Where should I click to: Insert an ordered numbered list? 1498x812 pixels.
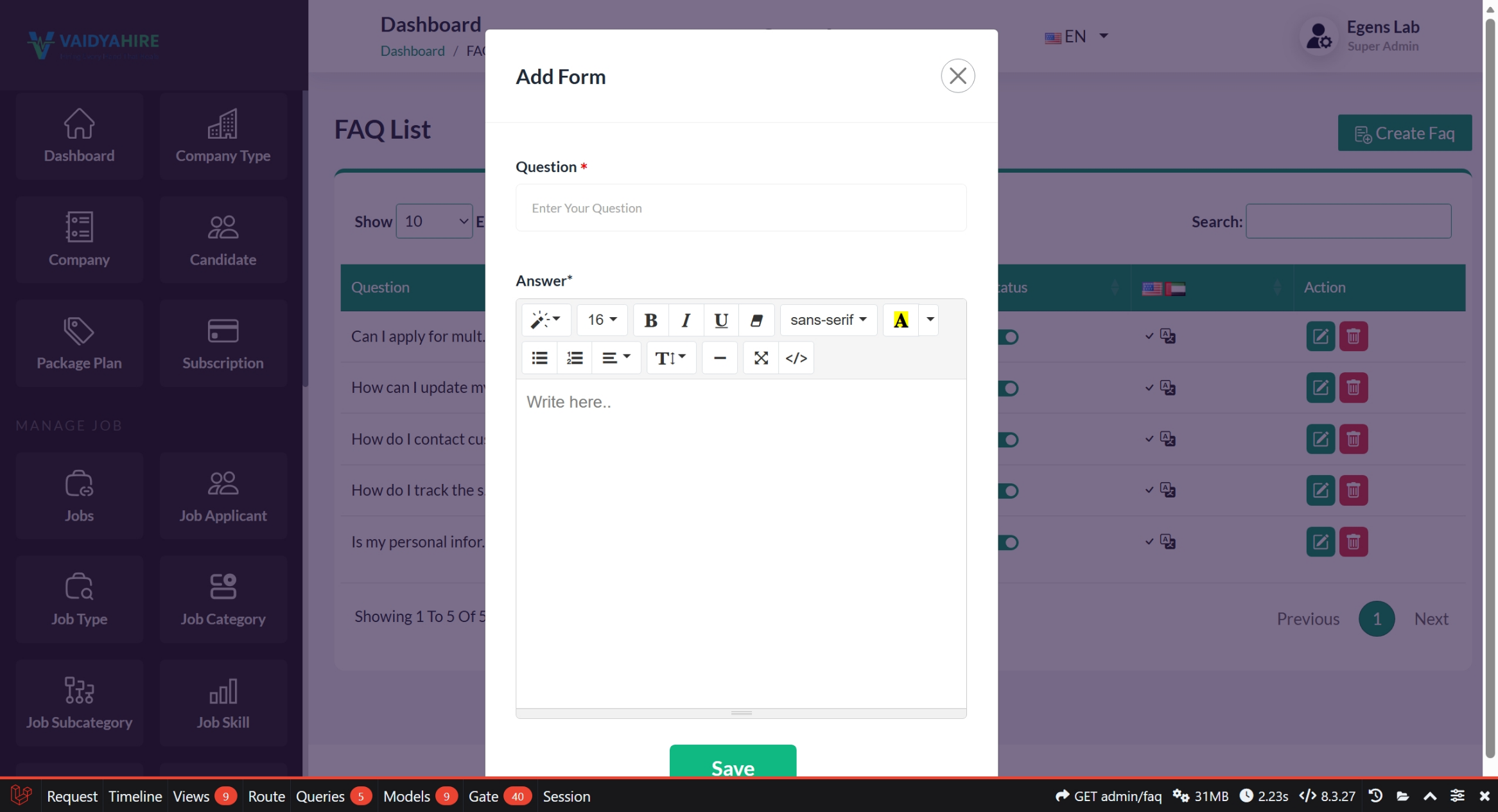click(575, 358)
